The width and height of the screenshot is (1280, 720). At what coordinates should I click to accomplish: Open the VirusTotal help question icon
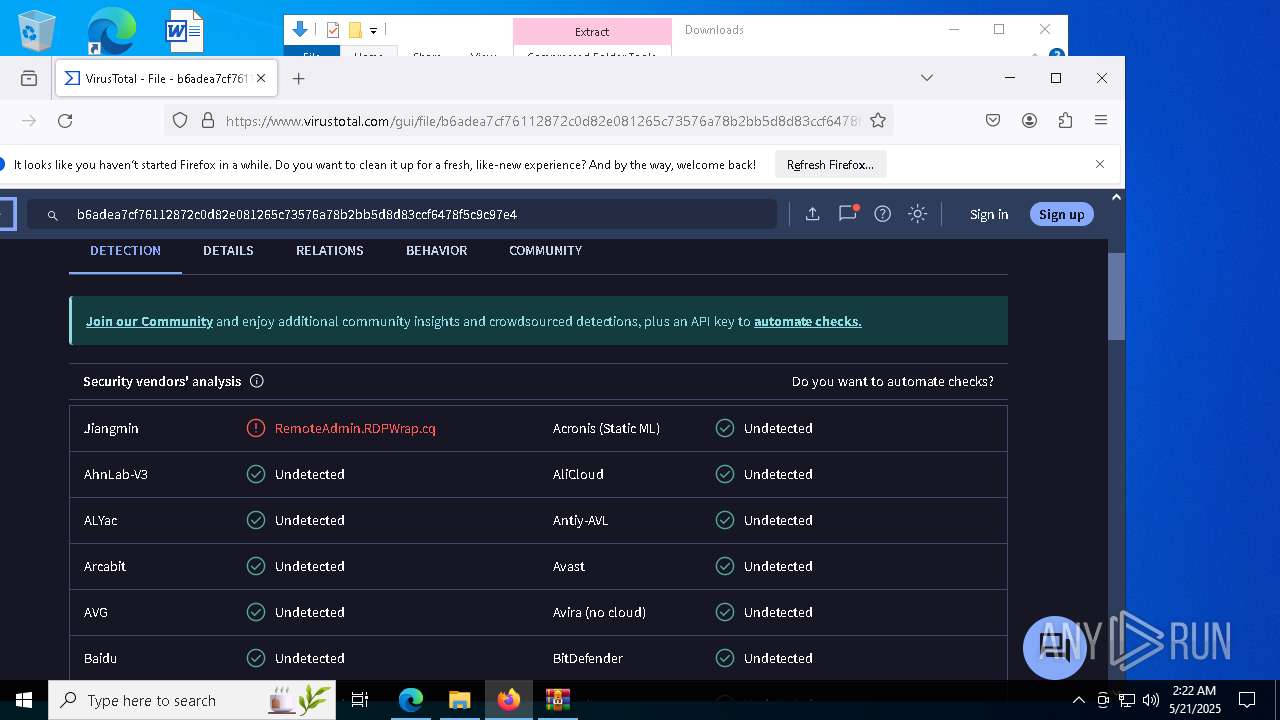882,214
